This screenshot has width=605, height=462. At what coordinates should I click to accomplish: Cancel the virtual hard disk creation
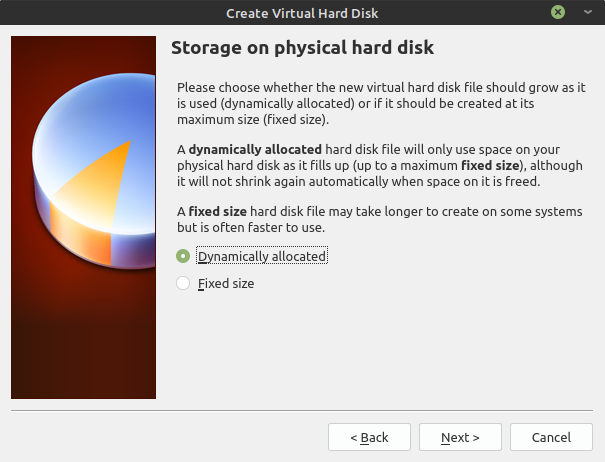[x=551, y=437]
